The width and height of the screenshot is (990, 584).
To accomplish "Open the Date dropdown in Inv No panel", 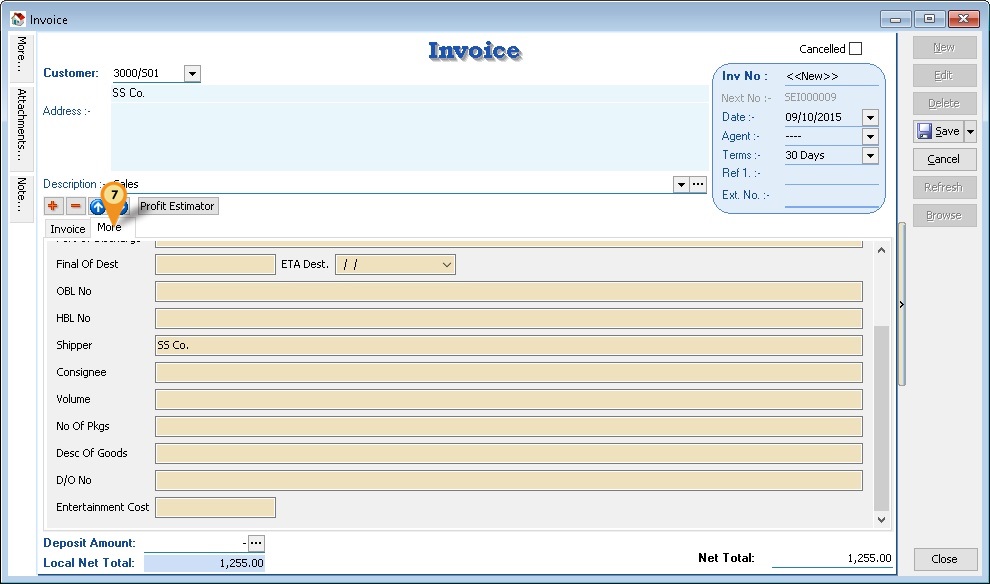I will coord(869,117).
